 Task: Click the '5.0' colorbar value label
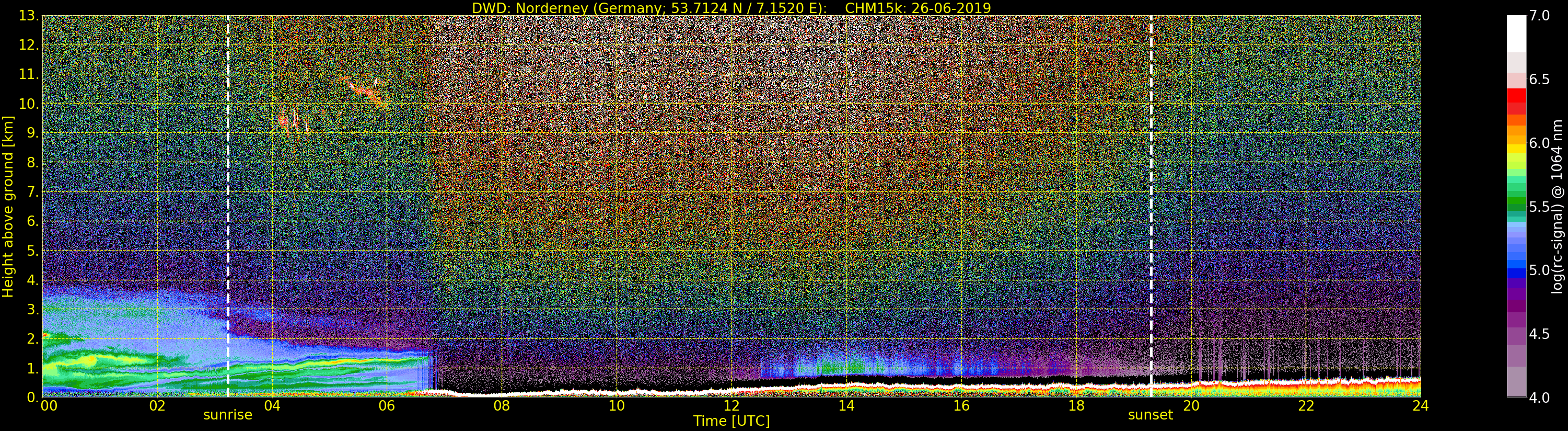(1539, 270)
